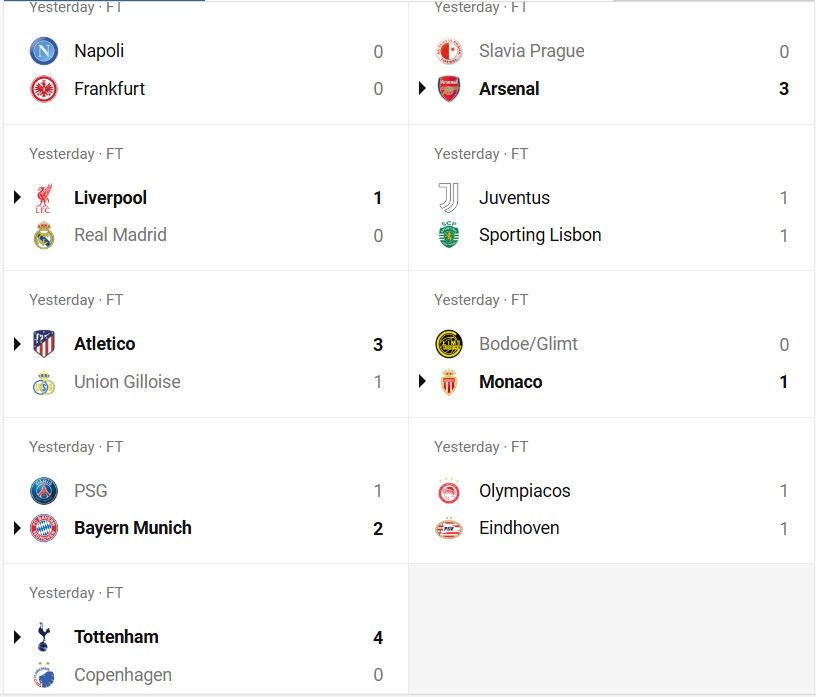Open the Eindhoven team name
Image resolution: width=816 pixels, height=697 pixels.
pyautogui.click(x=519, y=528)
